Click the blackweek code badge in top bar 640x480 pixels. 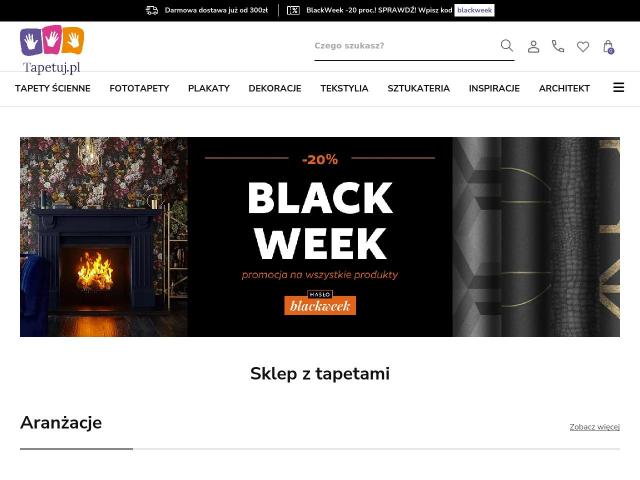[x=474, y=10]
